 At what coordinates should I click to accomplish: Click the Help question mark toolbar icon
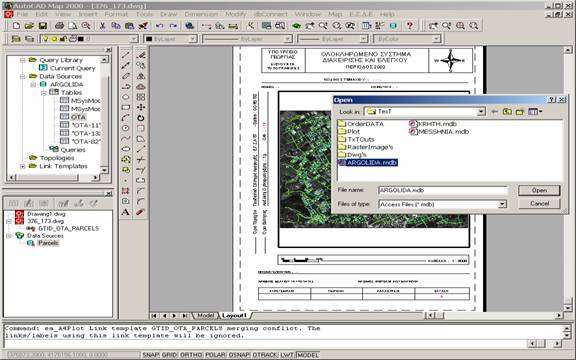(410, 26)
